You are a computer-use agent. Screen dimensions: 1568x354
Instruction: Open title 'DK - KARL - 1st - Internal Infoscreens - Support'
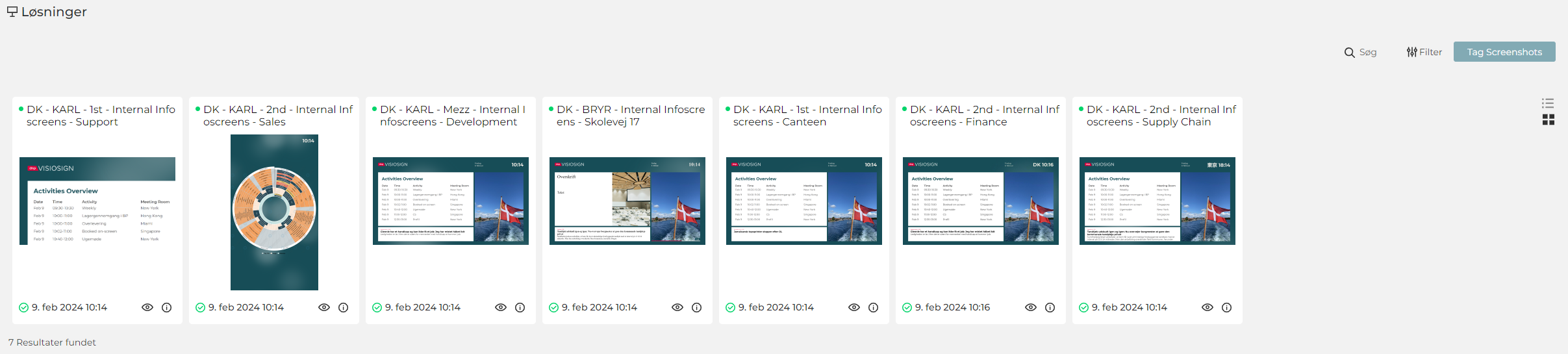101,116
